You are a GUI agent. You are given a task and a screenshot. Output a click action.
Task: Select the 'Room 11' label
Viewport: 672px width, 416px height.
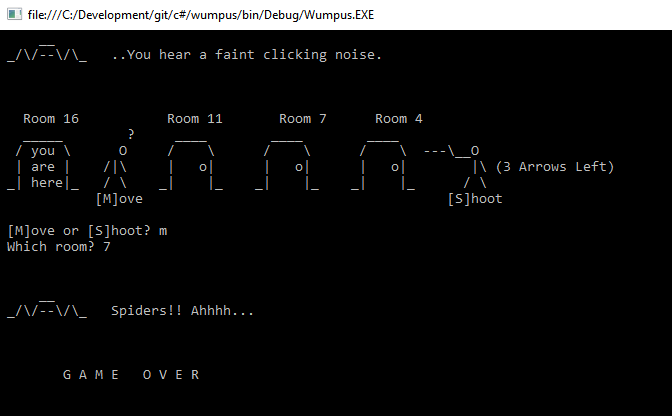(195, 119)
